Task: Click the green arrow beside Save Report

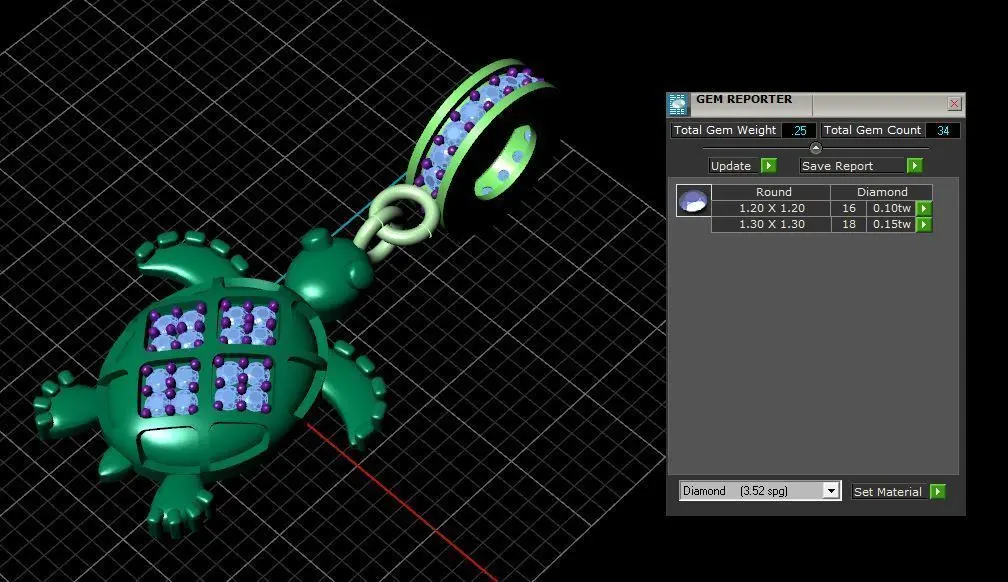Action: coord(914,166)
